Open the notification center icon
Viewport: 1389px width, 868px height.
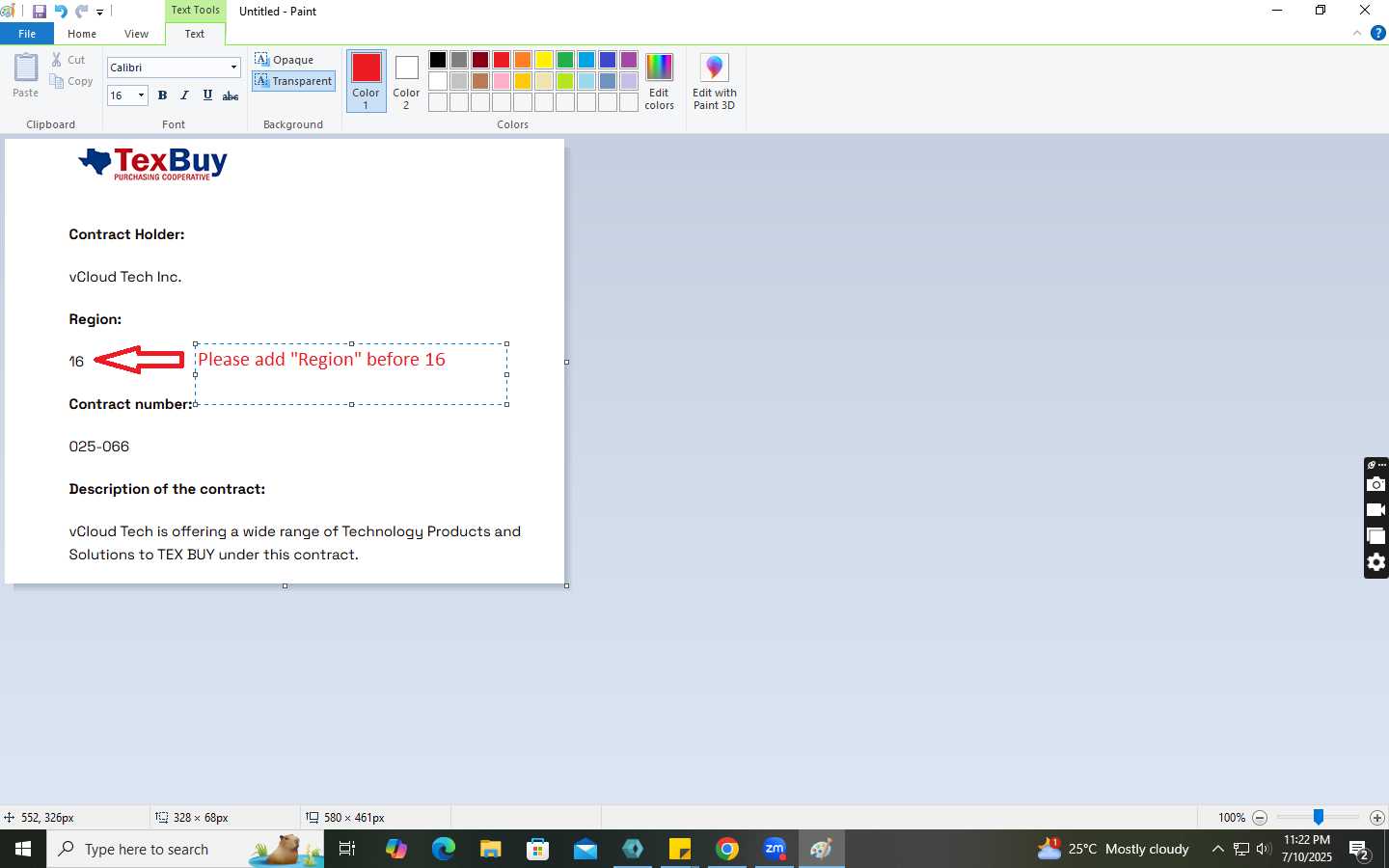click(x=1360, y=850)
